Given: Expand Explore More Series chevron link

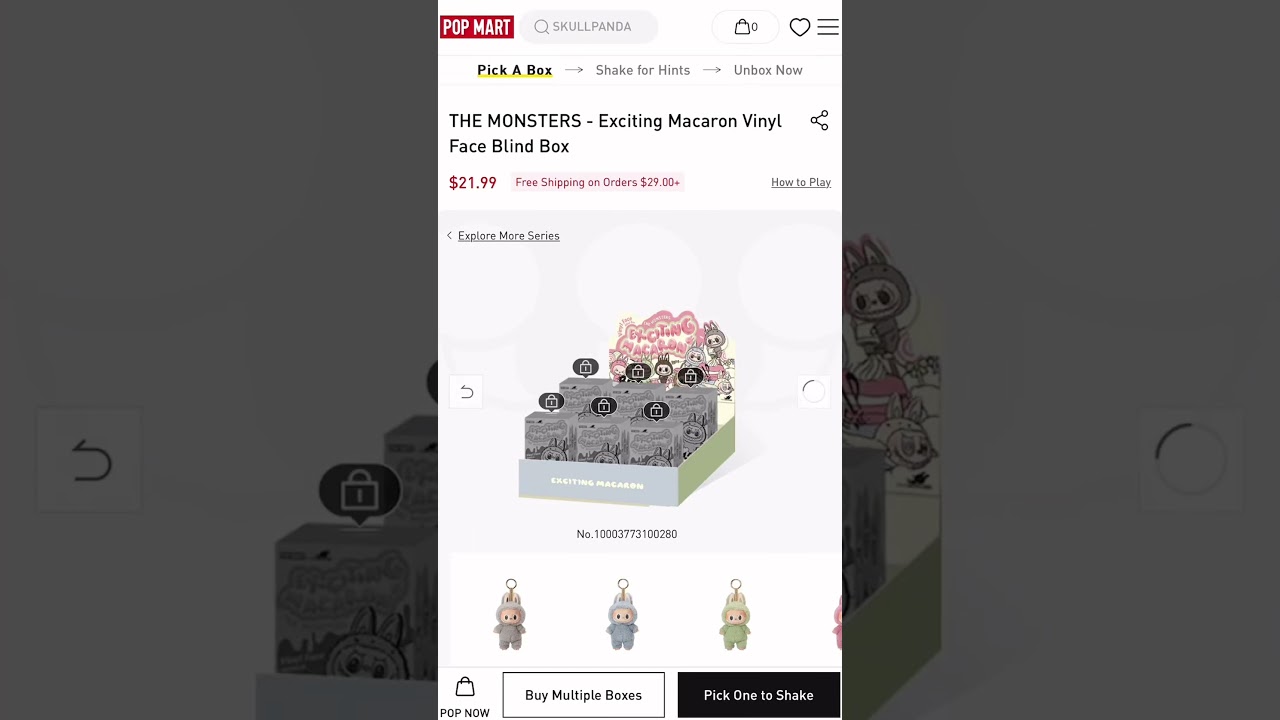Looking at the screenshot, I should [x=503, y=236].
